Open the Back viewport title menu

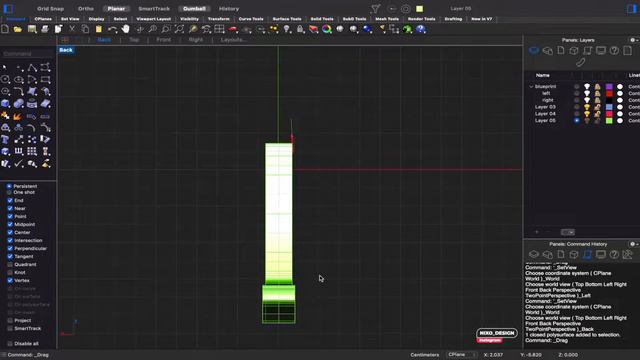[66, 50]
